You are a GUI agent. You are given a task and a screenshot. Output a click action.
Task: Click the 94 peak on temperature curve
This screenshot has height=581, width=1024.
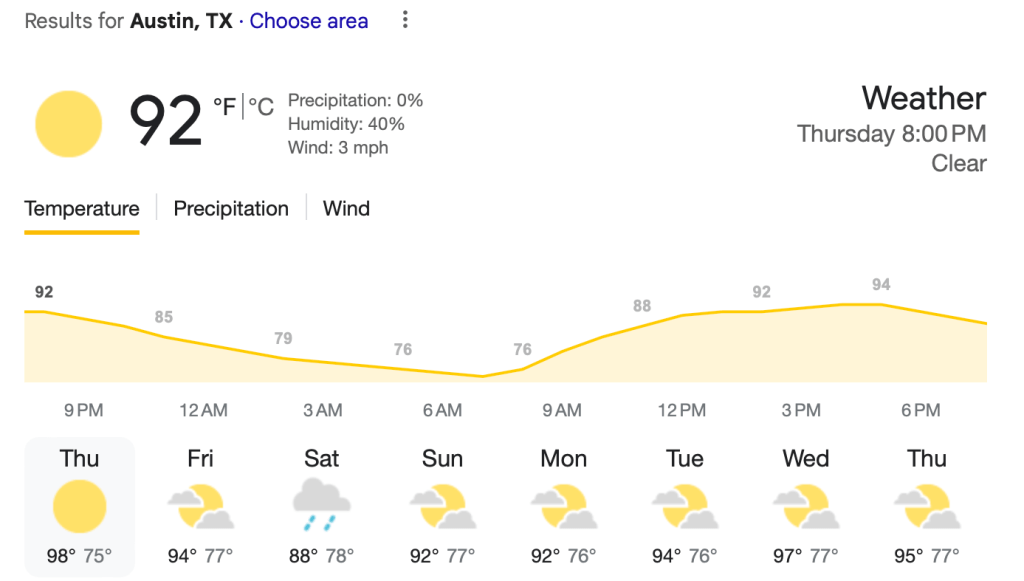[880, 304]
